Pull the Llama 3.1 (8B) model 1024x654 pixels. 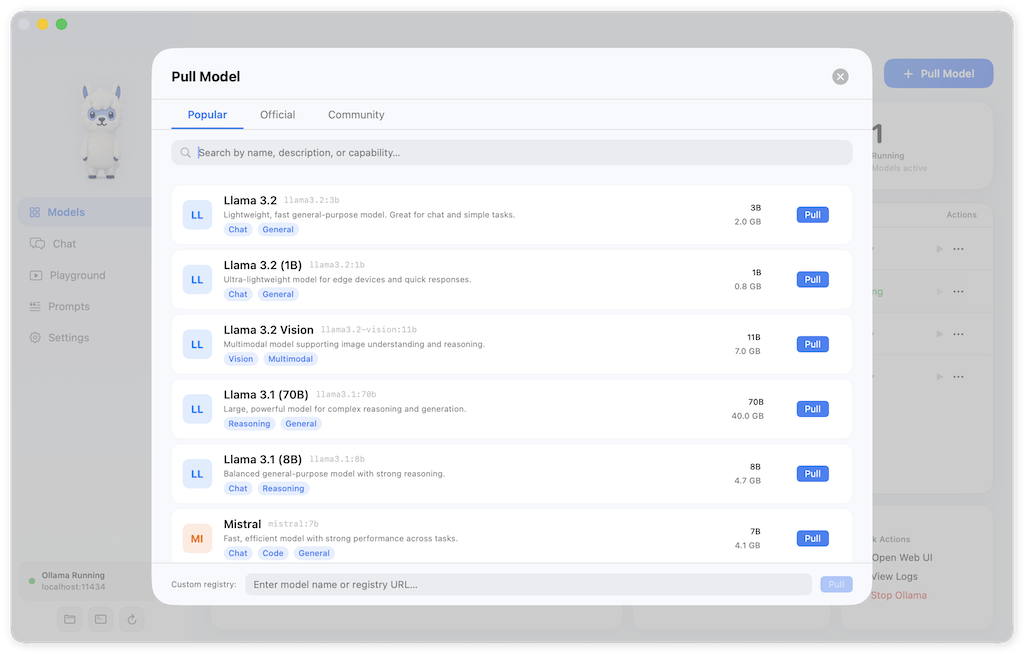coord(812,474)
